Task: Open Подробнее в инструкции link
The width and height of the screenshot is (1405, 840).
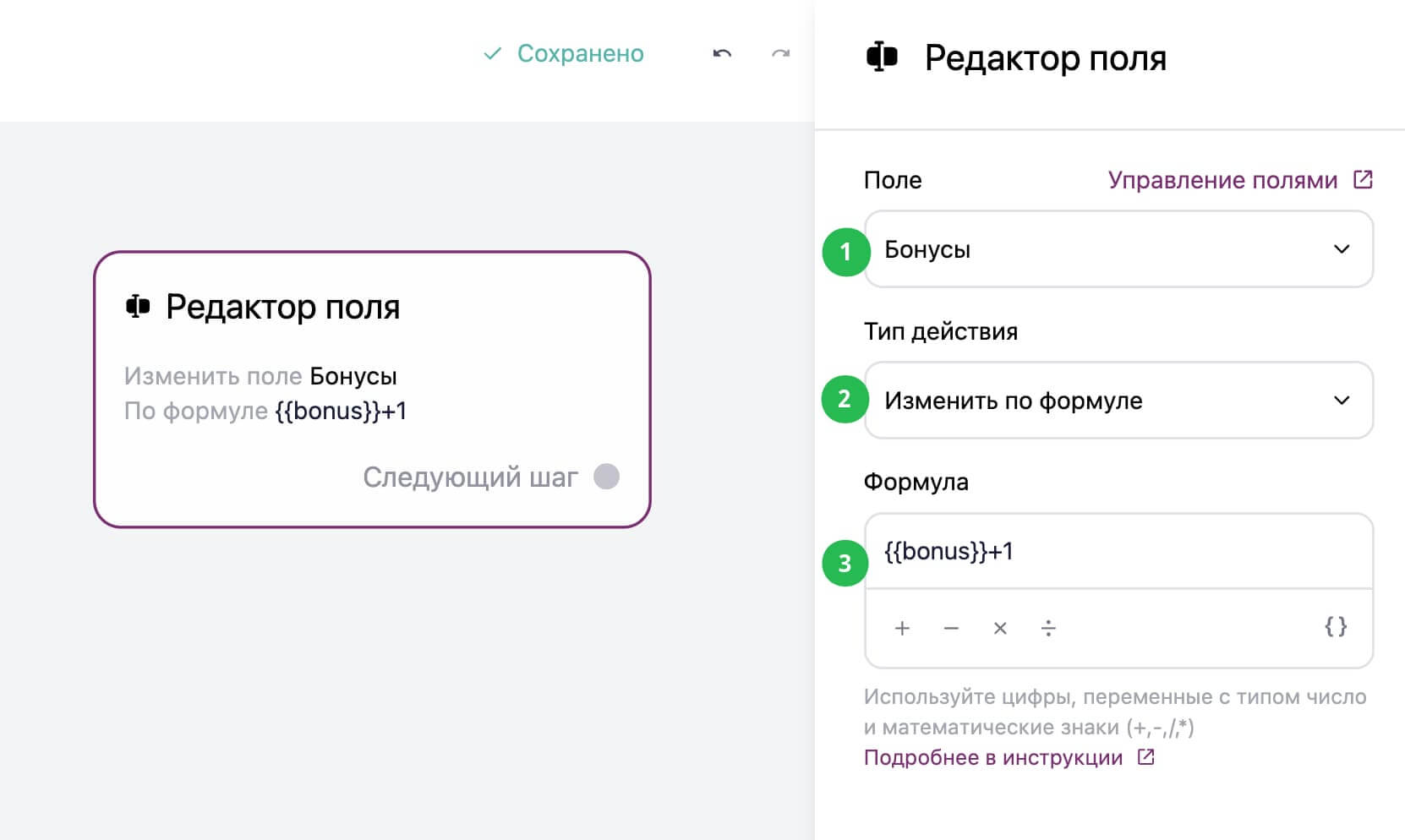Action: (x=993, y=757)
